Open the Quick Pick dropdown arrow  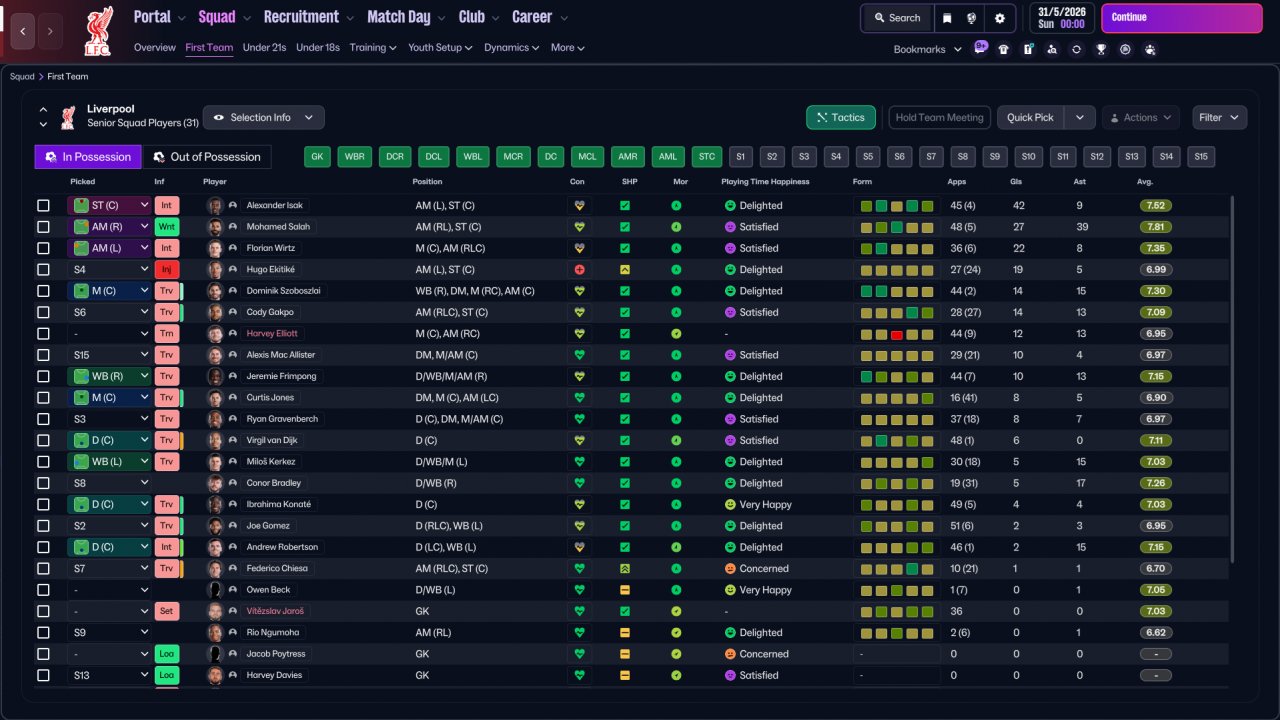(x=1080, y=118)
